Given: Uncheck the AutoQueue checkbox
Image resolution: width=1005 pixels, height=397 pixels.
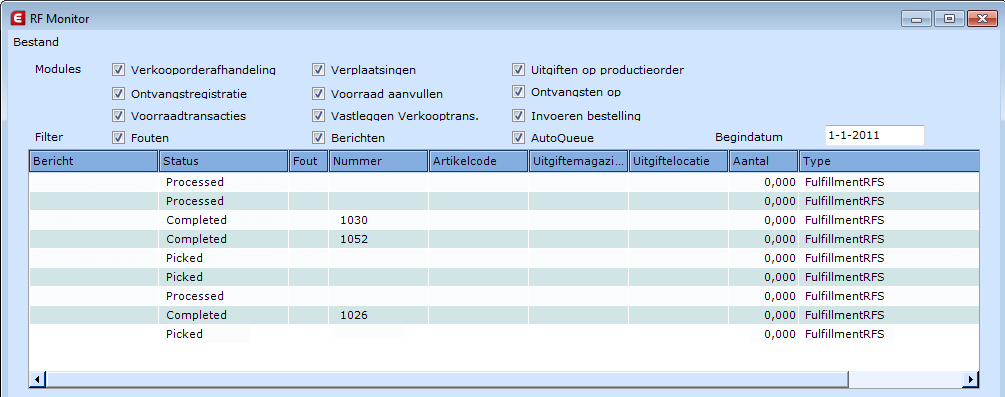Looking at the screenshot, I should [519, 137].
